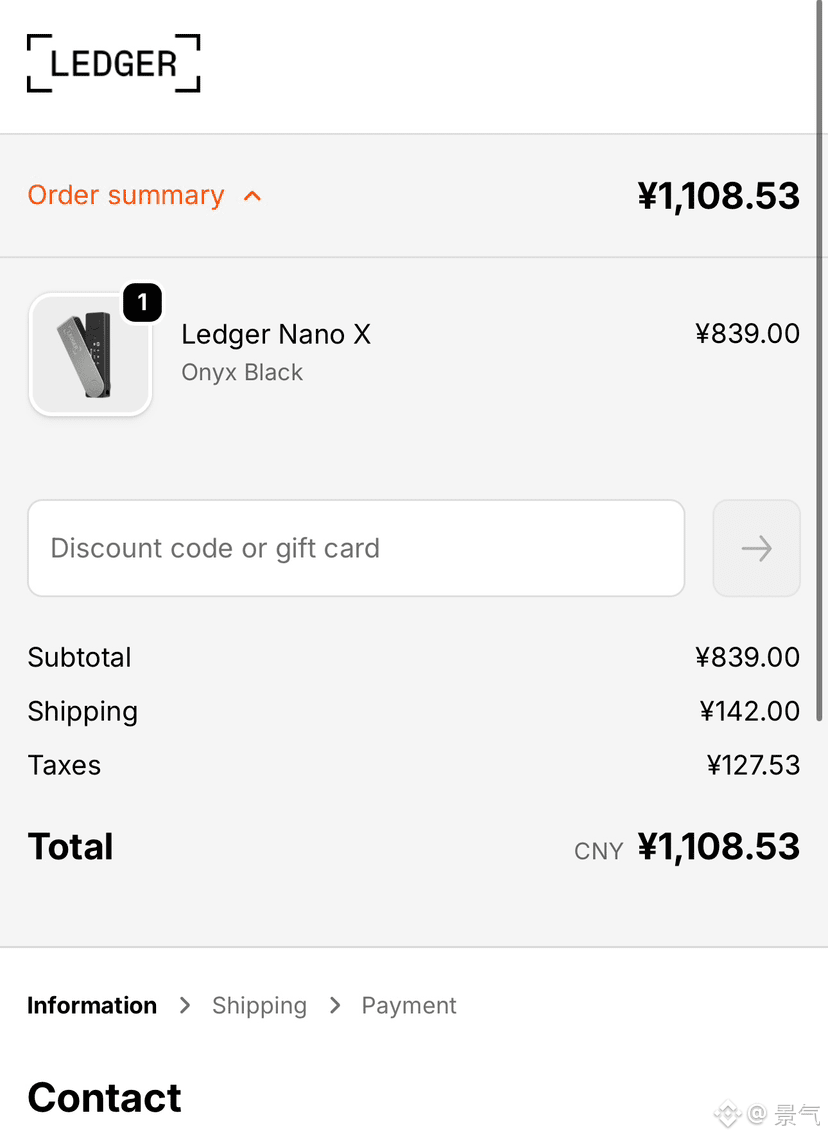Click chevron between Shipping and Payment
The image size is (828, 1140).
pos(334,1005)
